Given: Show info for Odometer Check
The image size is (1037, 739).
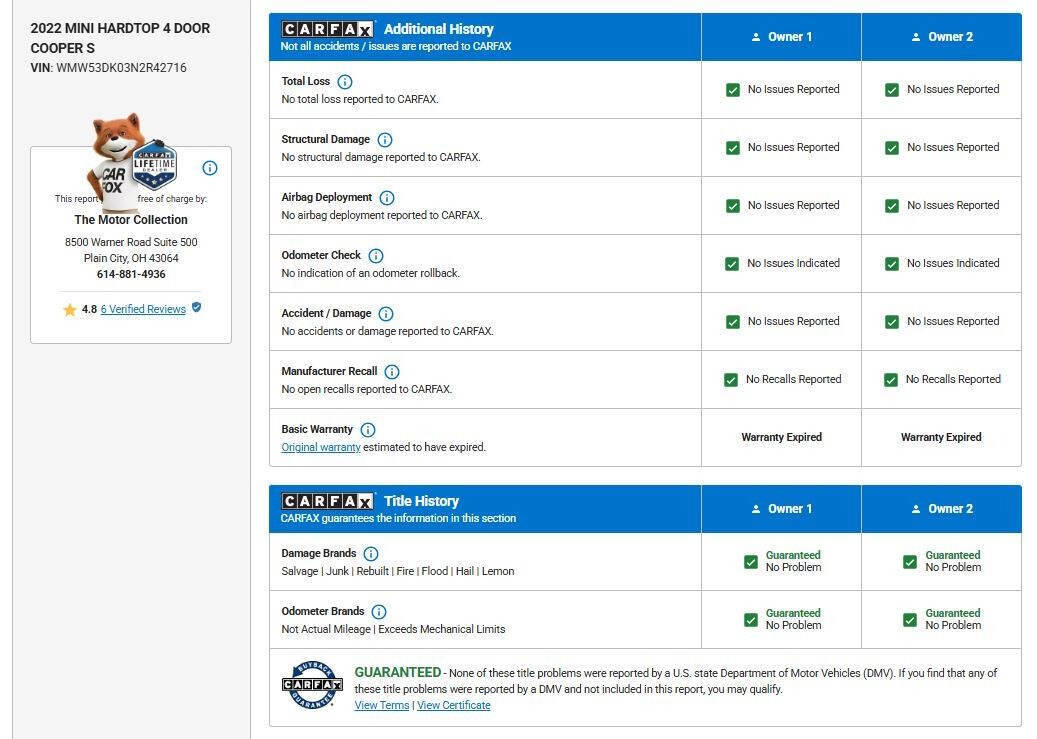Looking at the screenshot, I should coord(376,256).
